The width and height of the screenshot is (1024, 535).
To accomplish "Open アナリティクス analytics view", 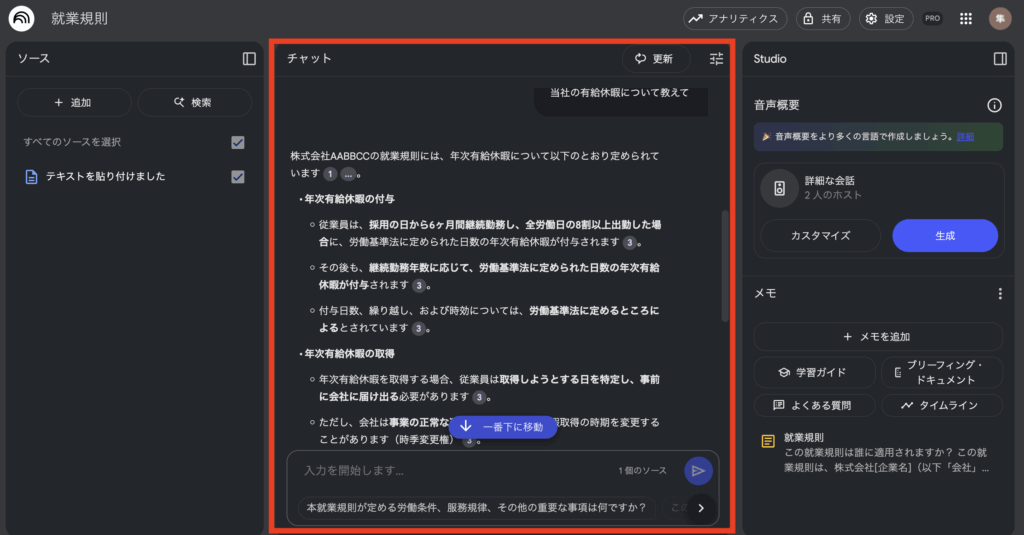I will click(735, 18).
